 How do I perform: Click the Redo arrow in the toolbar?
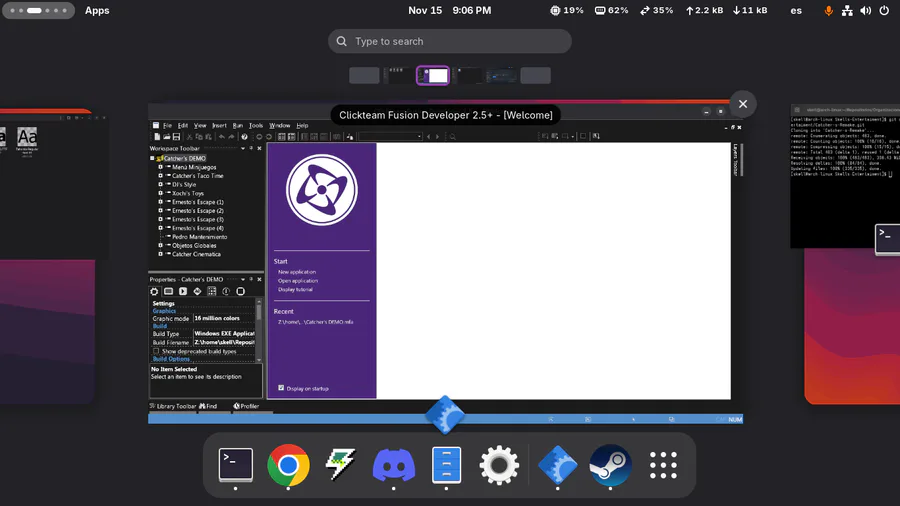[231, 137]
